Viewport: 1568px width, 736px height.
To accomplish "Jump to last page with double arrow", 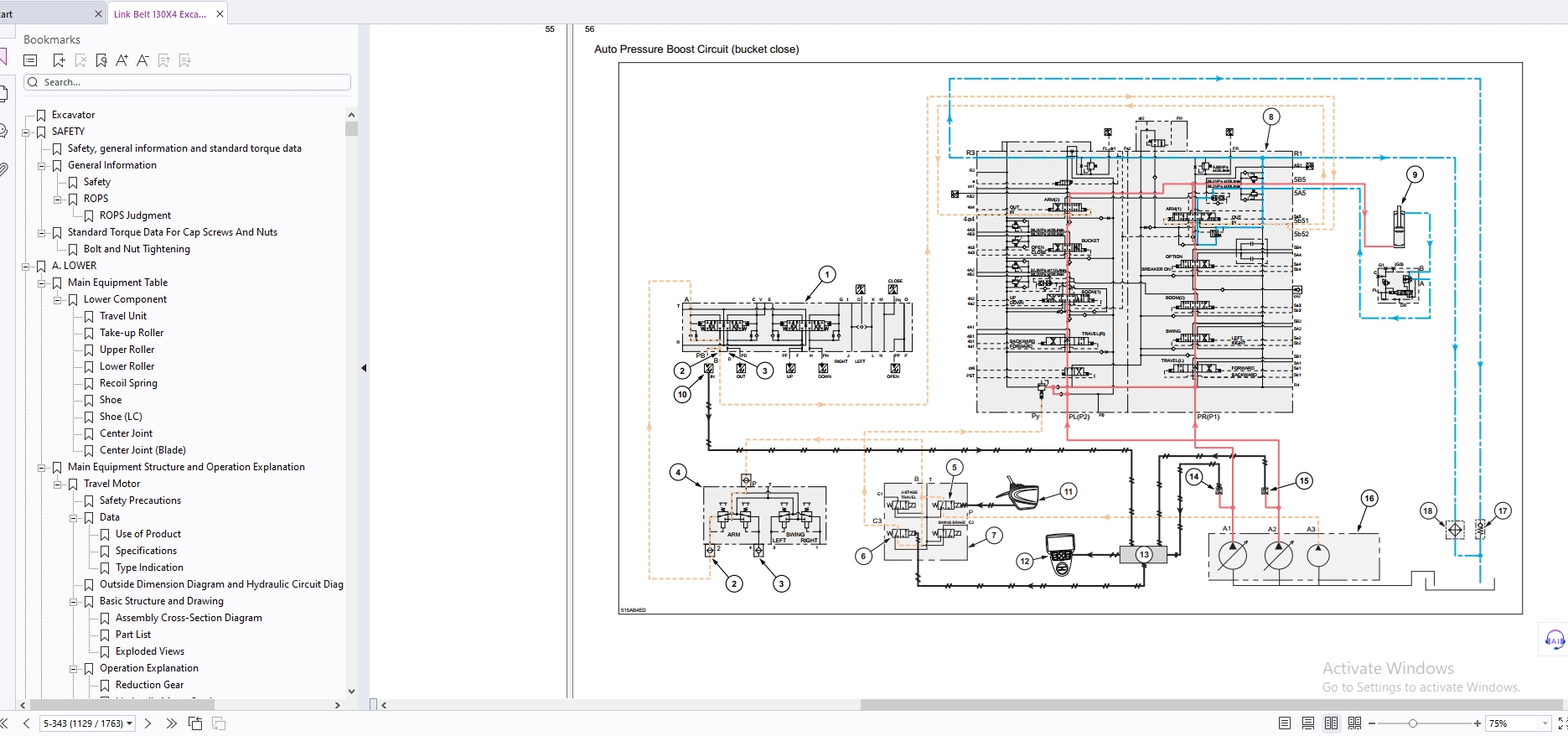I will pos(171,723).
